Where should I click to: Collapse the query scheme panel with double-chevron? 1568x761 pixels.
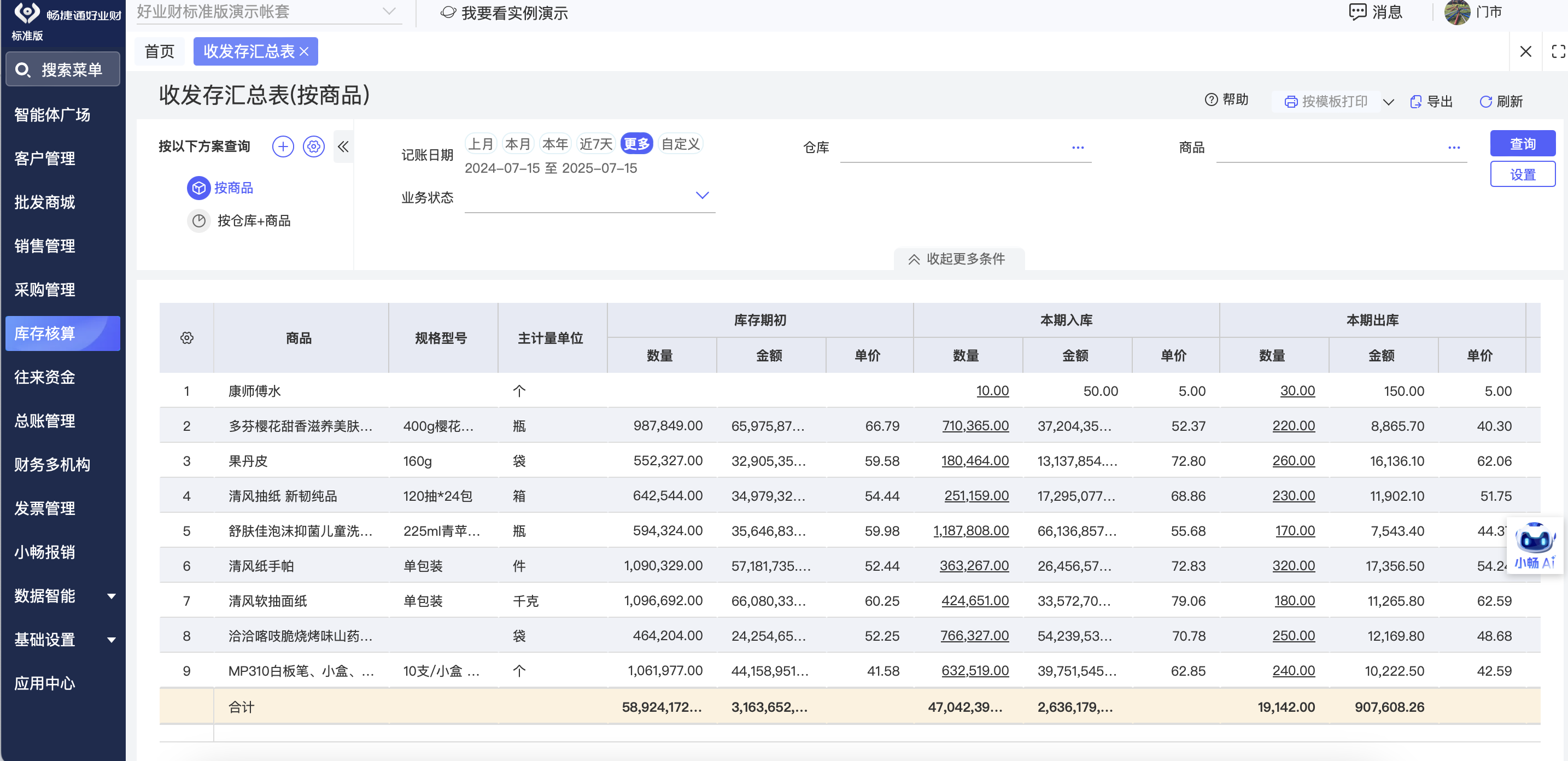click(x=343, y=146)
